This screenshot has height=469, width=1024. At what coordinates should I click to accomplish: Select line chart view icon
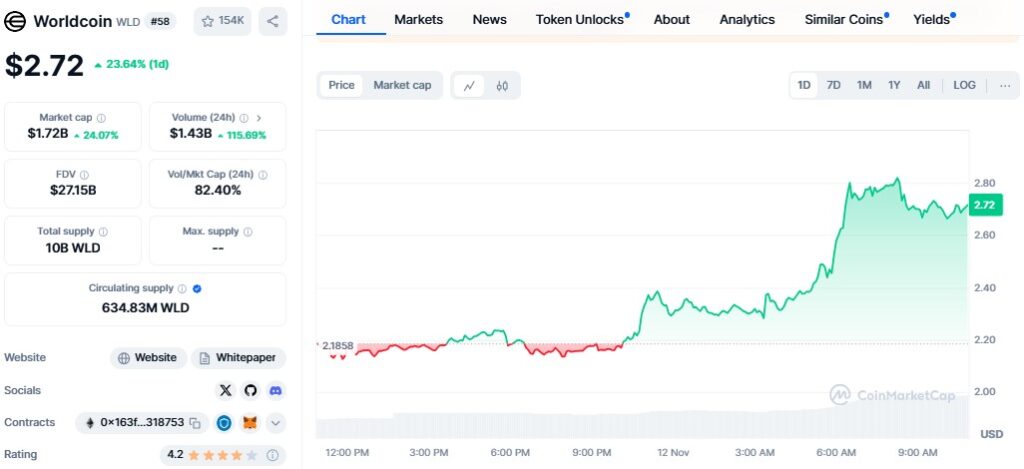coord(470,86)
